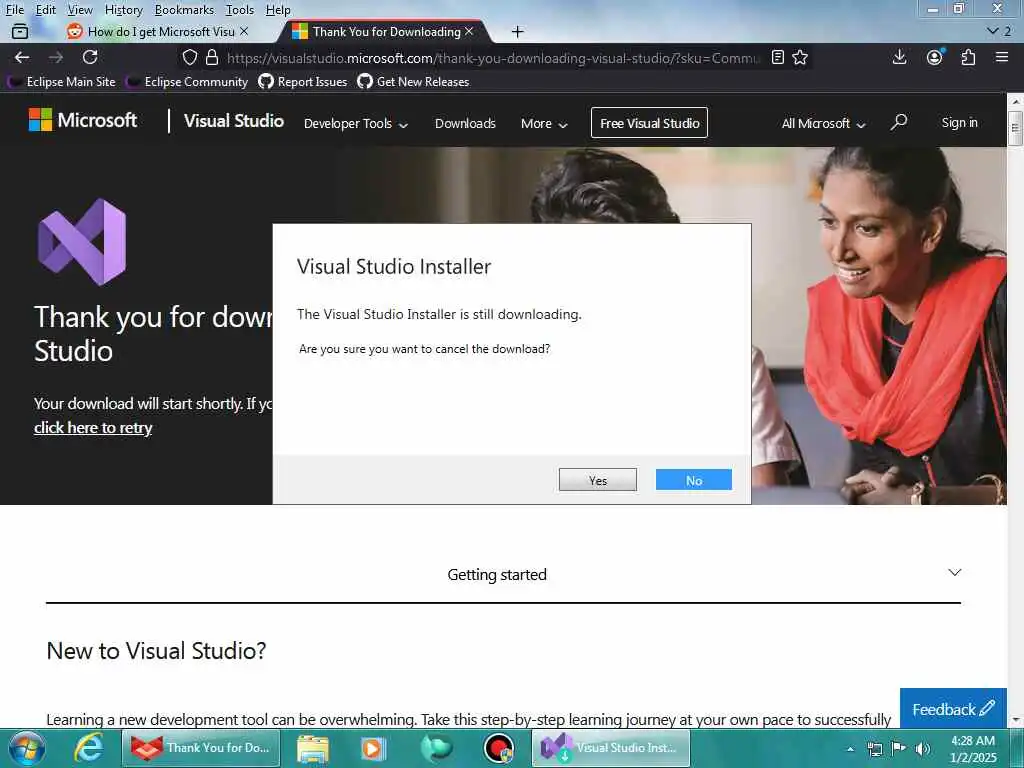Click the Visual Studio site title
The width and height of the screenshot is (1024, 768).
click(234, 121)
